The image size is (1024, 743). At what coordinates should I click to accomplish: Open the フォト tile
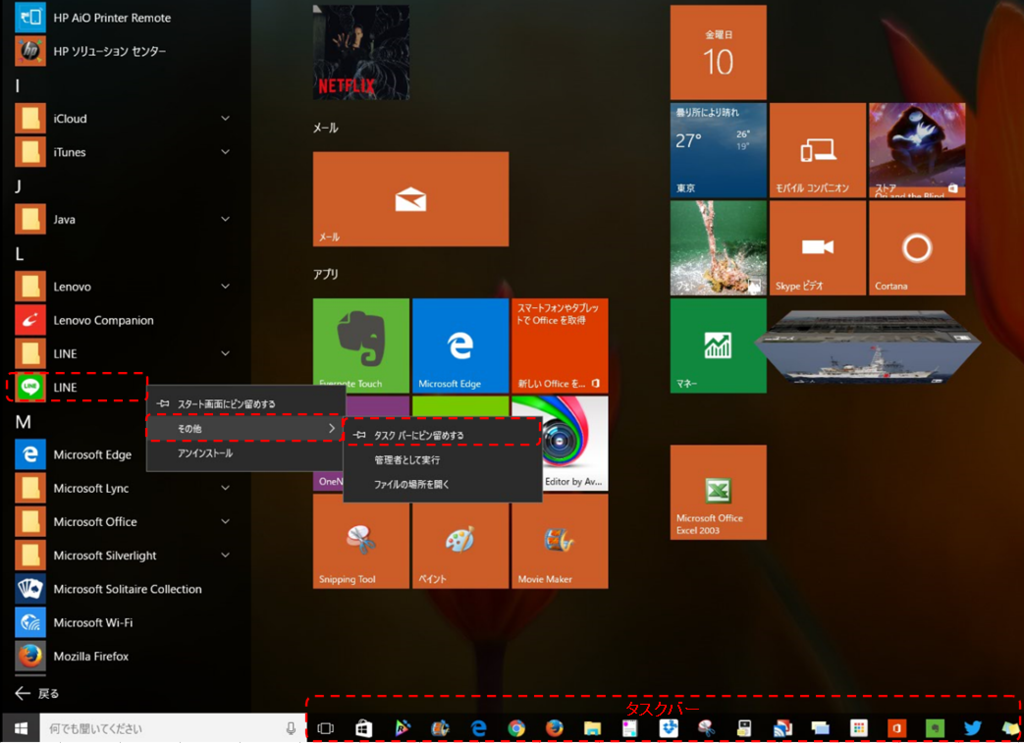click(718, 248)
